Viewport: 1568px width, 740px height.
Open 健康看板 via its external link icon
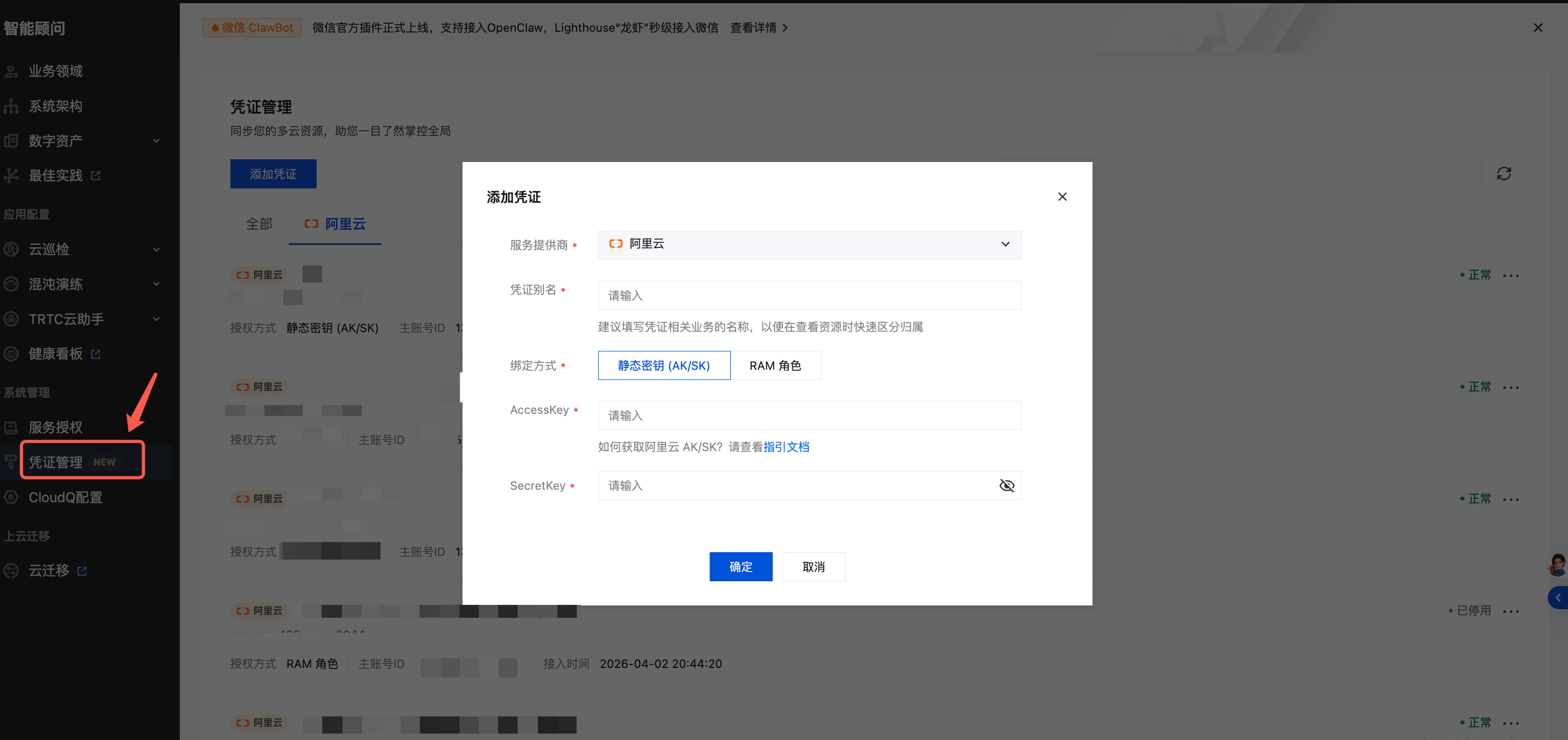(x=96, y=354)
